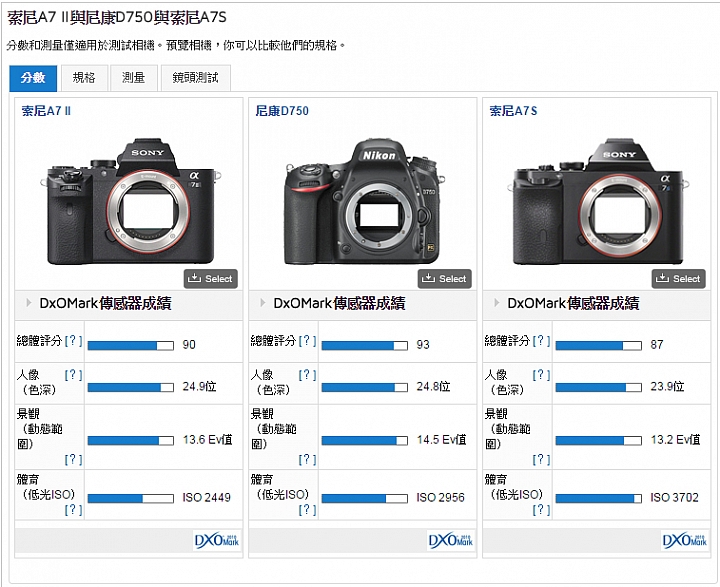The image size is (720, 587).
Task: Open 景觀動態範圍 help [?] for Sony A7S
Action: point(541,459)
